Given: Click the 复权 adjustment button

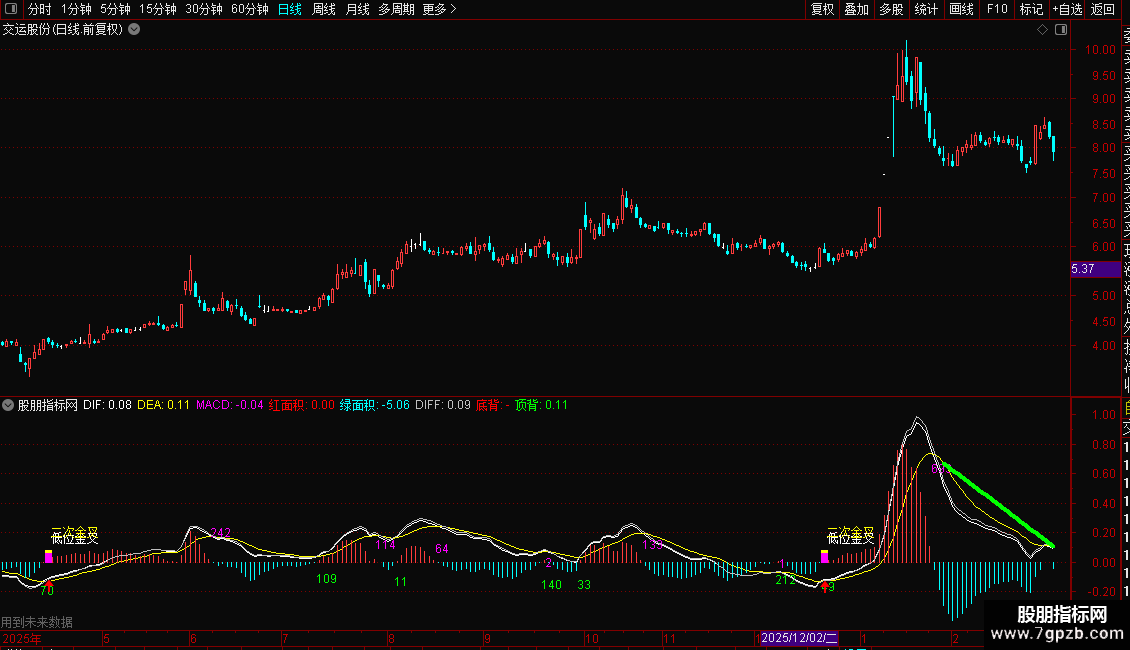Looking at the screenshot, I should 822,9.
